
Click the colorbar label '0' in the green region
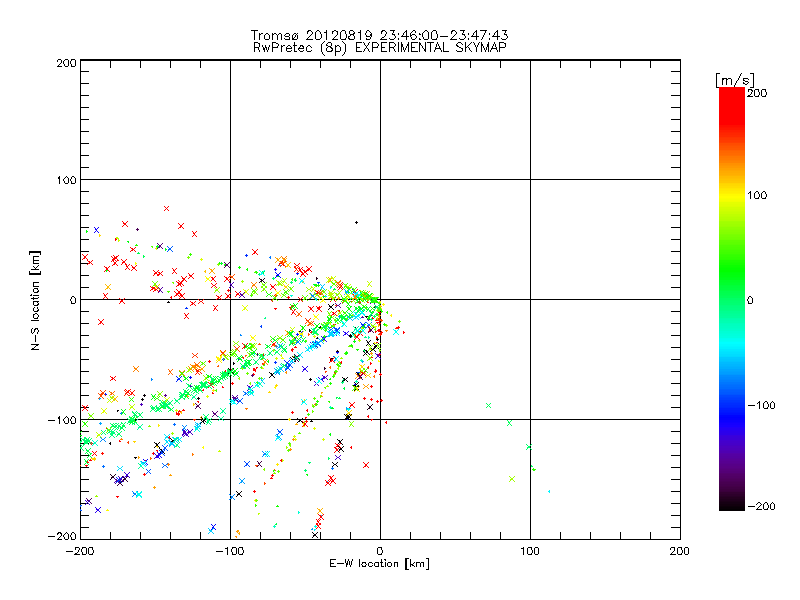pyautogui.click(x=750, y=301)
